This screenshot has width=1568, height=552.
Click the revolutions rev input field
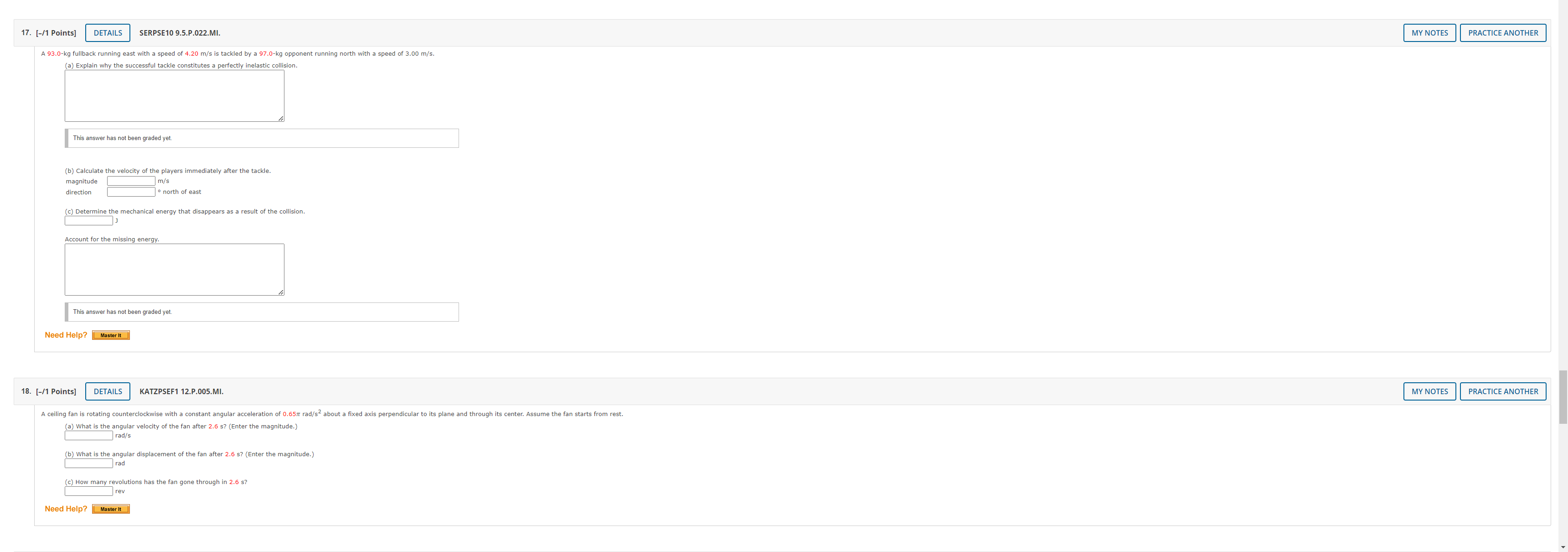tap(89, 491)
